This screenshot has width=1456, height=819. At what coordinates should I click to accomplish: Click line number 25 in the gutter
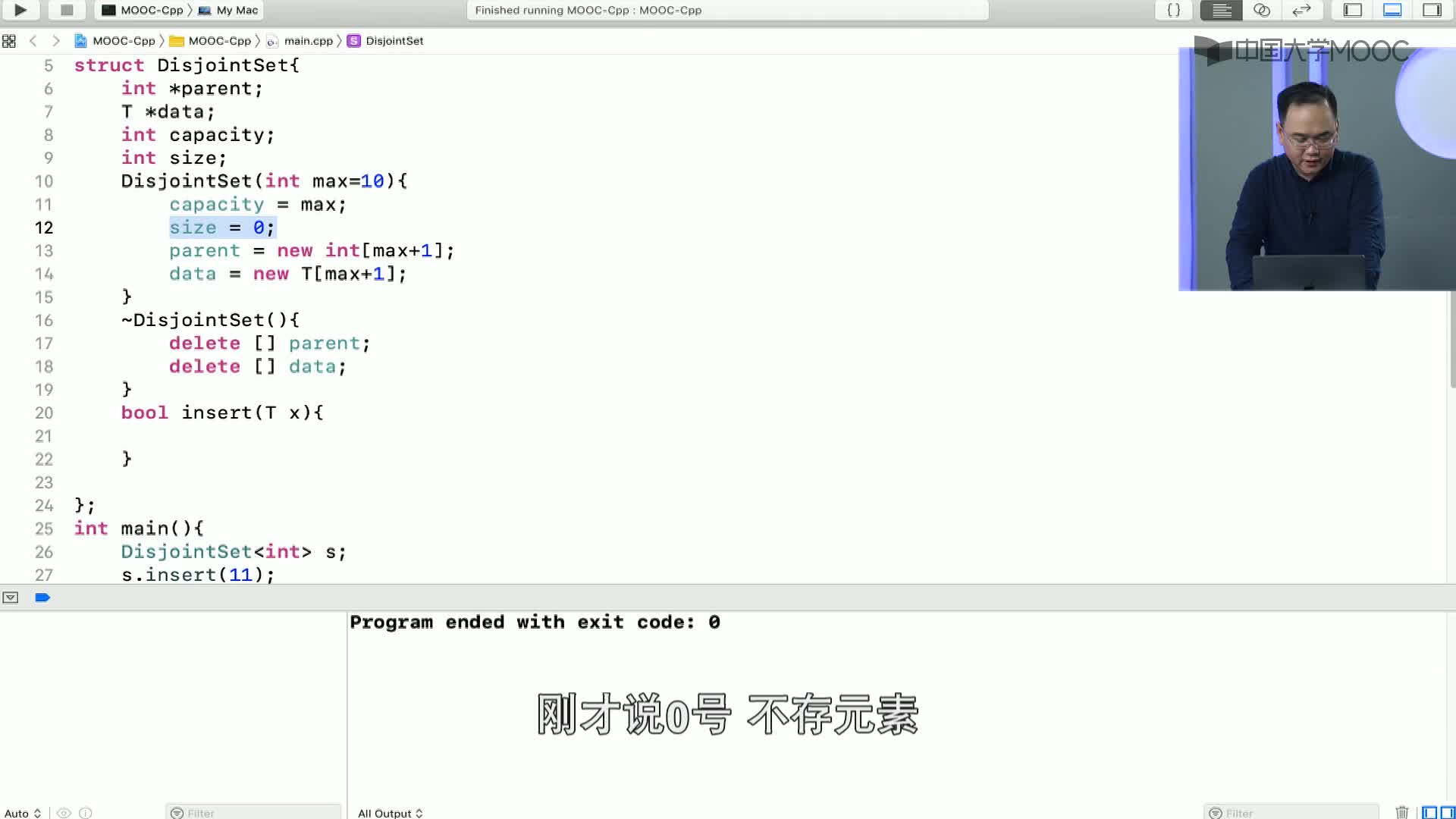click(x=44, y=529)
